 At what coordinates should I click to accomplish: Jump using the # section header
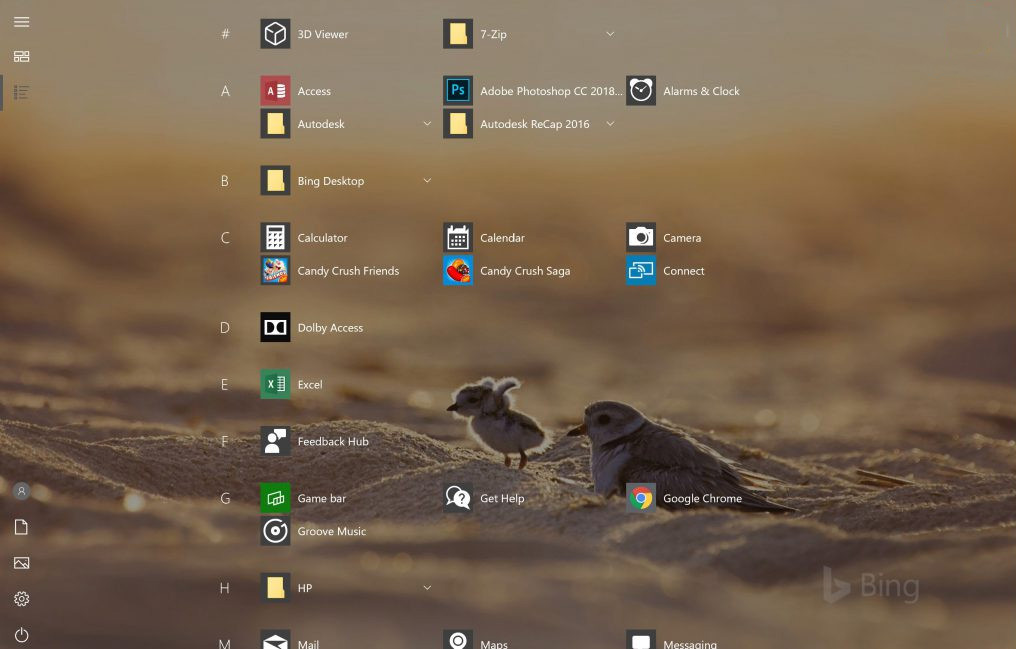click(x=225, y=34)
